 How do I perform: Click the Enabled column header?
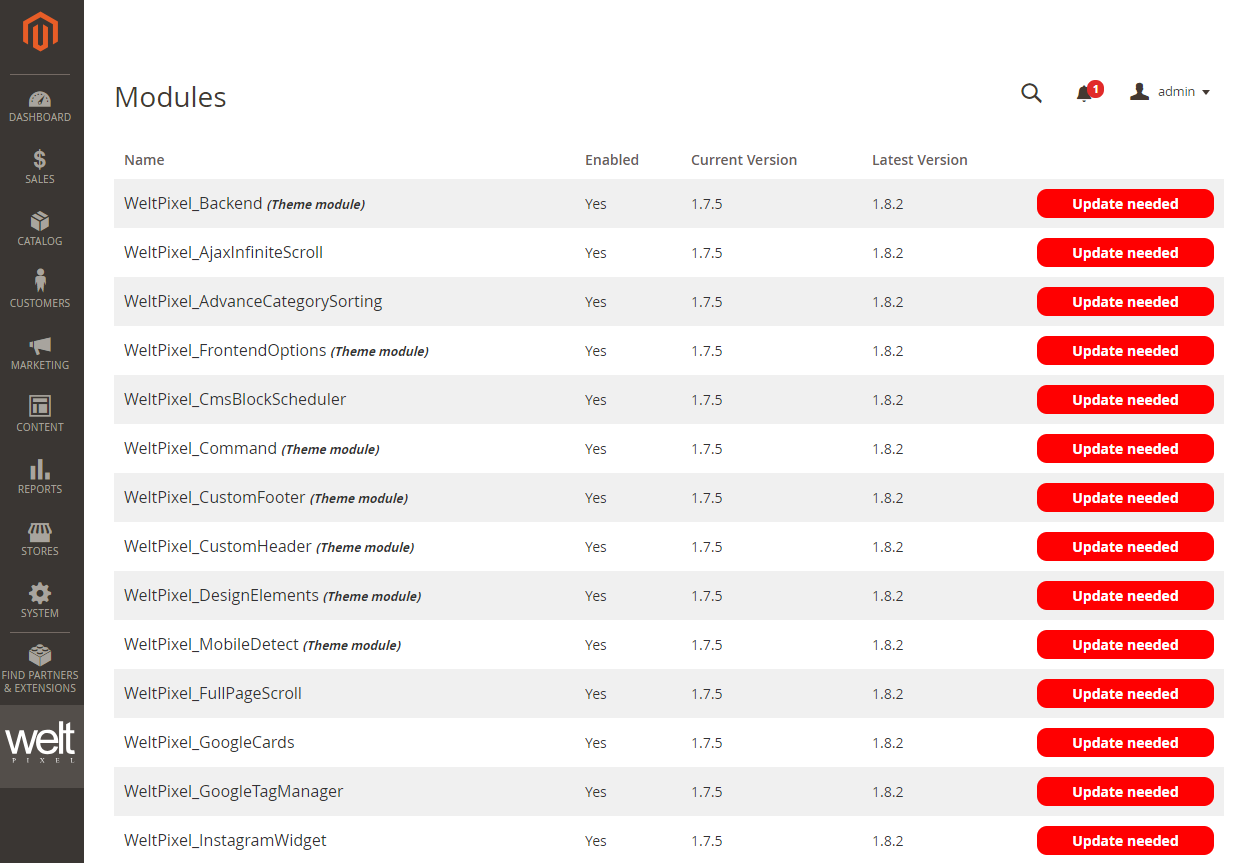(x=612, y=160)
